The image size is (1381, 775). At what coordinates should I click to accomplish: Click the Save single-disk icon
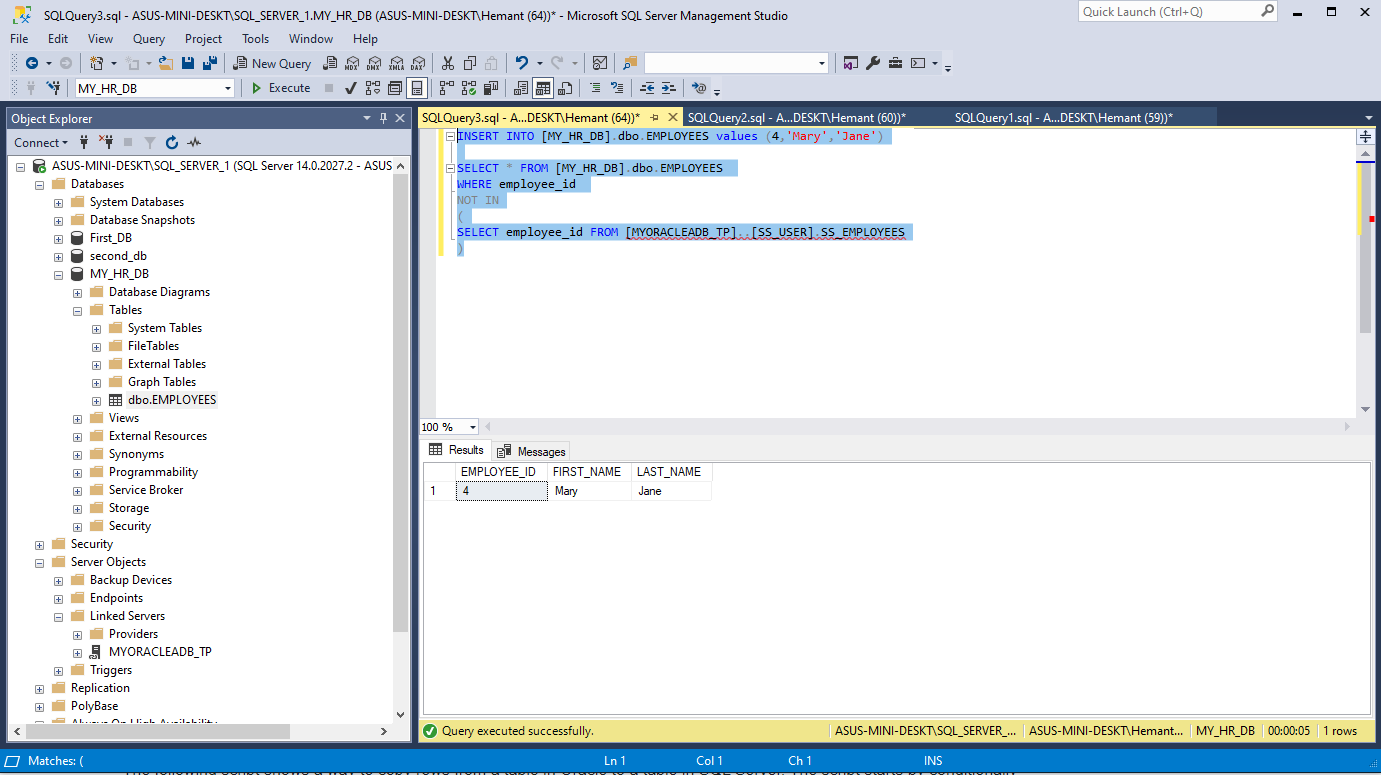click(188, 63)
